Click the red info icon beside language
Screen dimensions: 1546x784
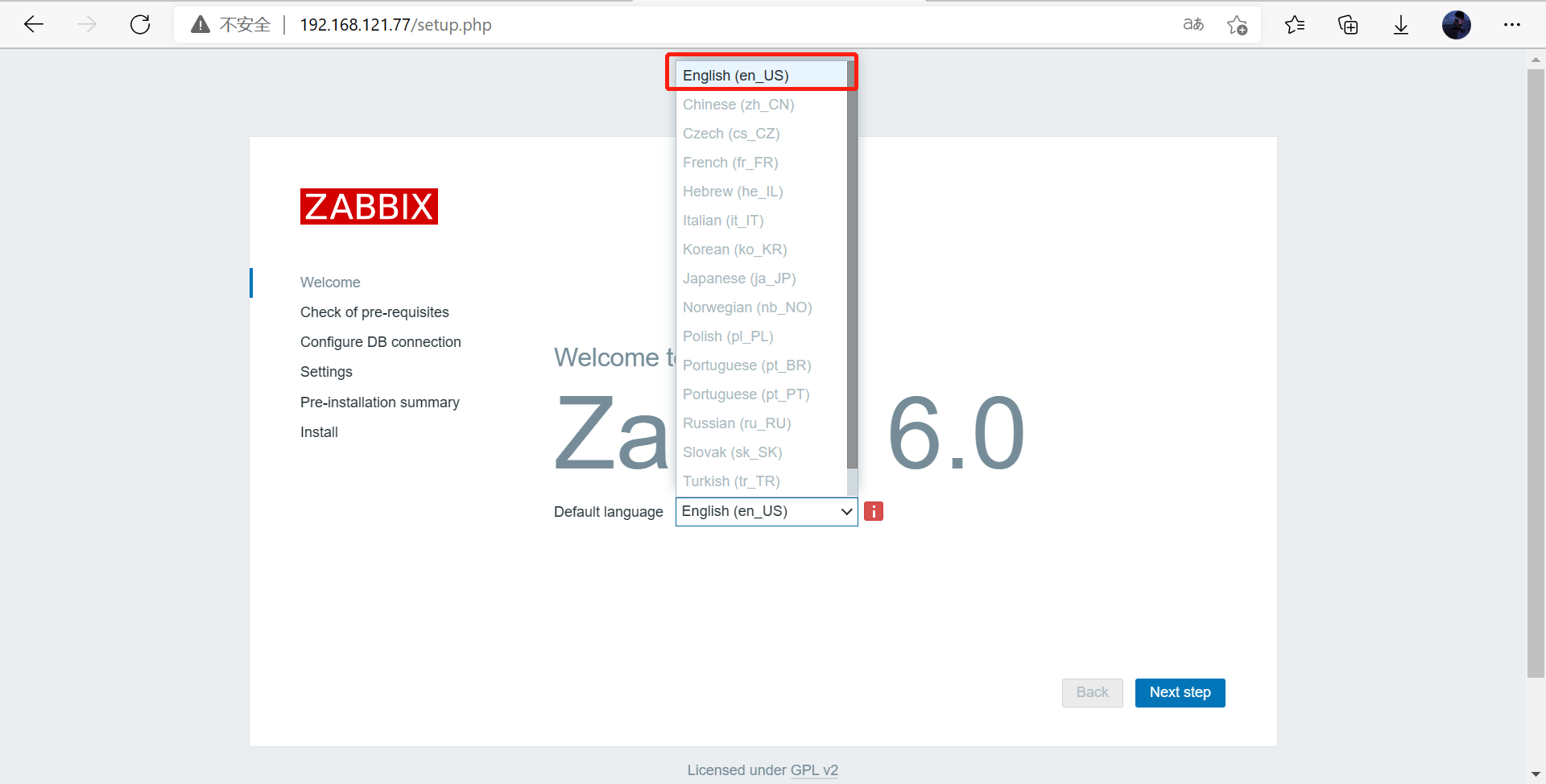coord(874,511)
